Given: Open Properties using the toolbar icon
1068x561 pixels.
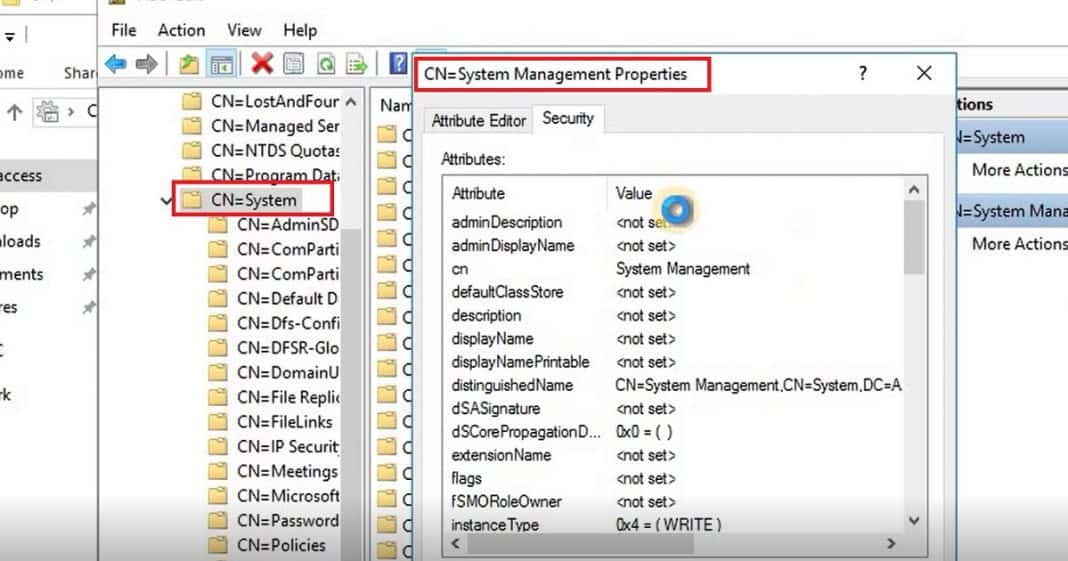Looking at the screenshot, I should click(x=293, y=64).
